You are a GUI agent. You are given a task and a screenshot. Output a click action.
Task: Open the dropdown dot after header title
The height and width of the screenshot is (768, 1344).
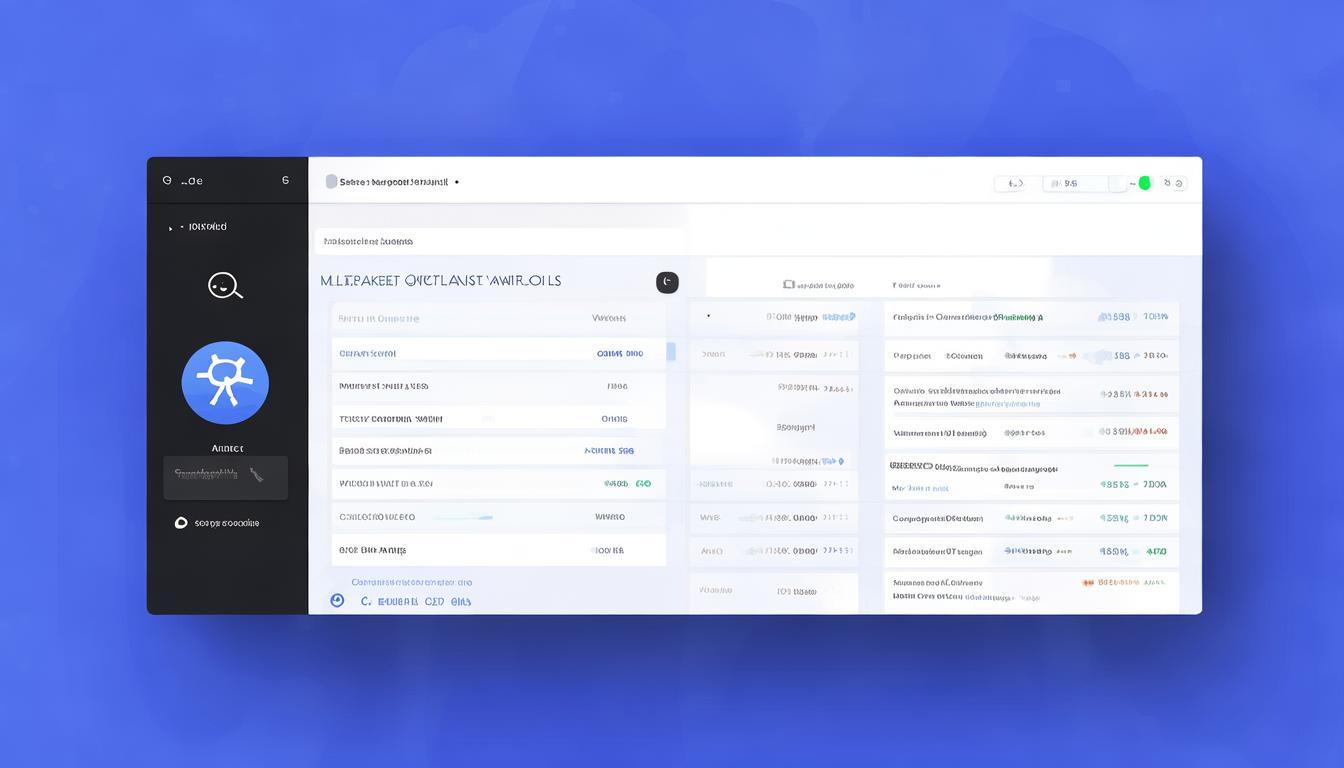point(457,183)
